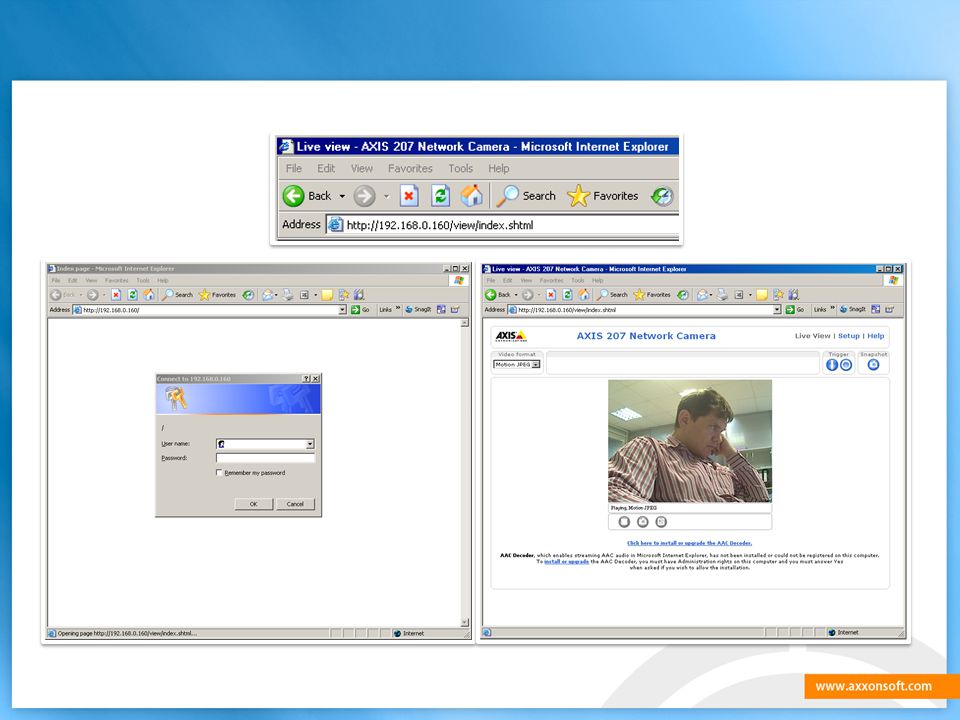Viewport: 960px width, 720px height.
Task: Click the live camera video image
Action: click(689, 441)
